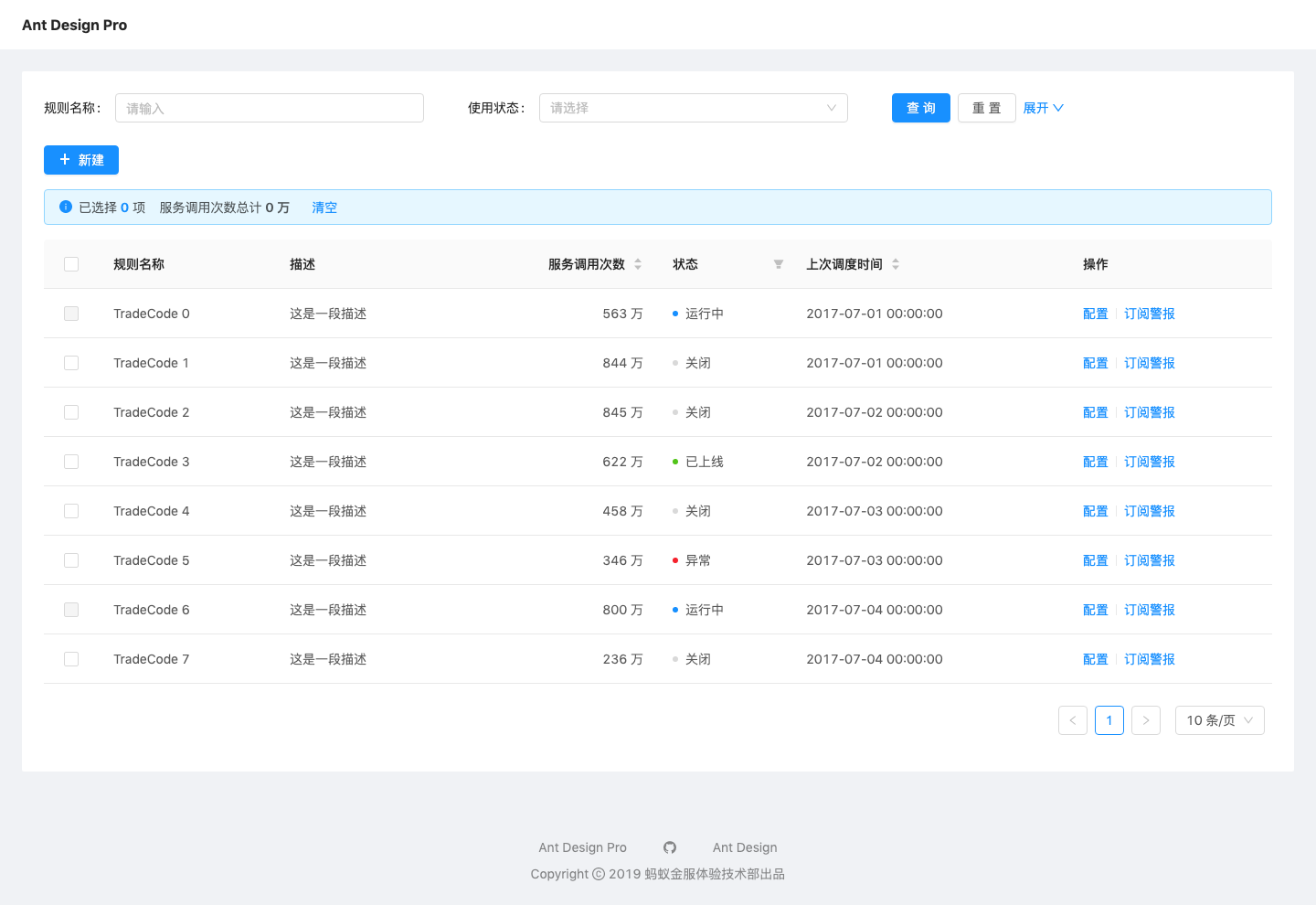This screenshot has width=1316, height=905.
Task: Click 订阅警报 for TradeCode 2
Action: point(1150,412)
